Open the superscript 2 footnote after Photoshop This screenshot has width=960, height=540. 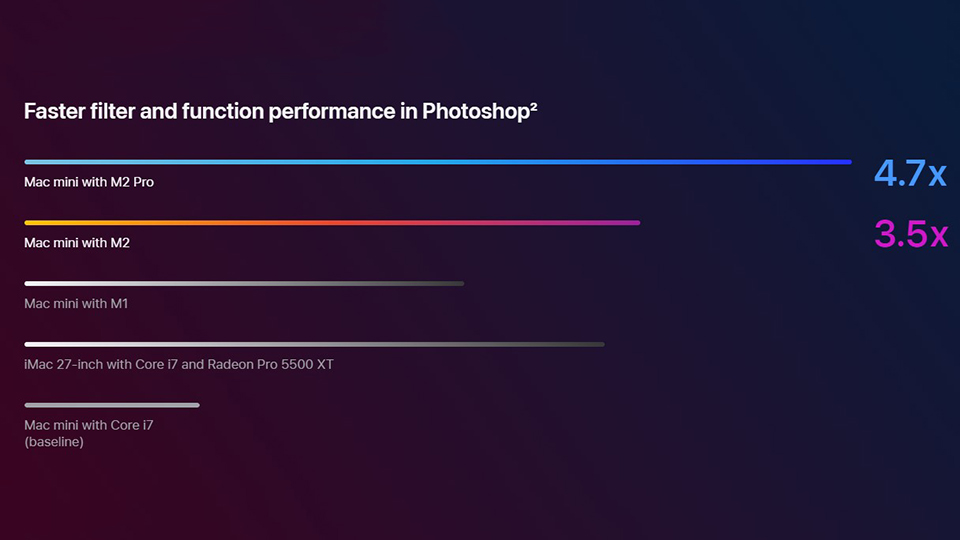(534, 106)
